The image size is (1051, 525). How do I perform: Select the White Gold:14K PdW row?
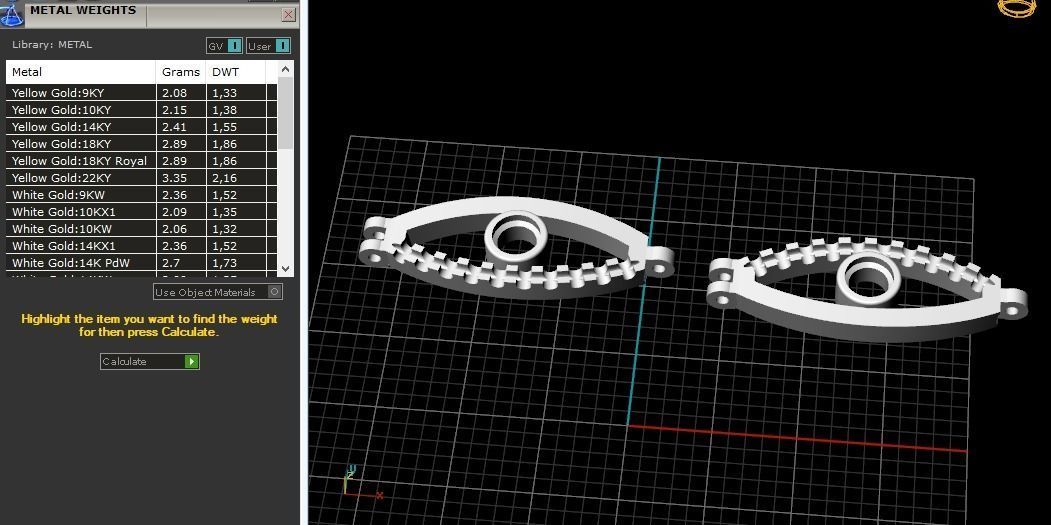pyautogui.click(x=141, y=263)
